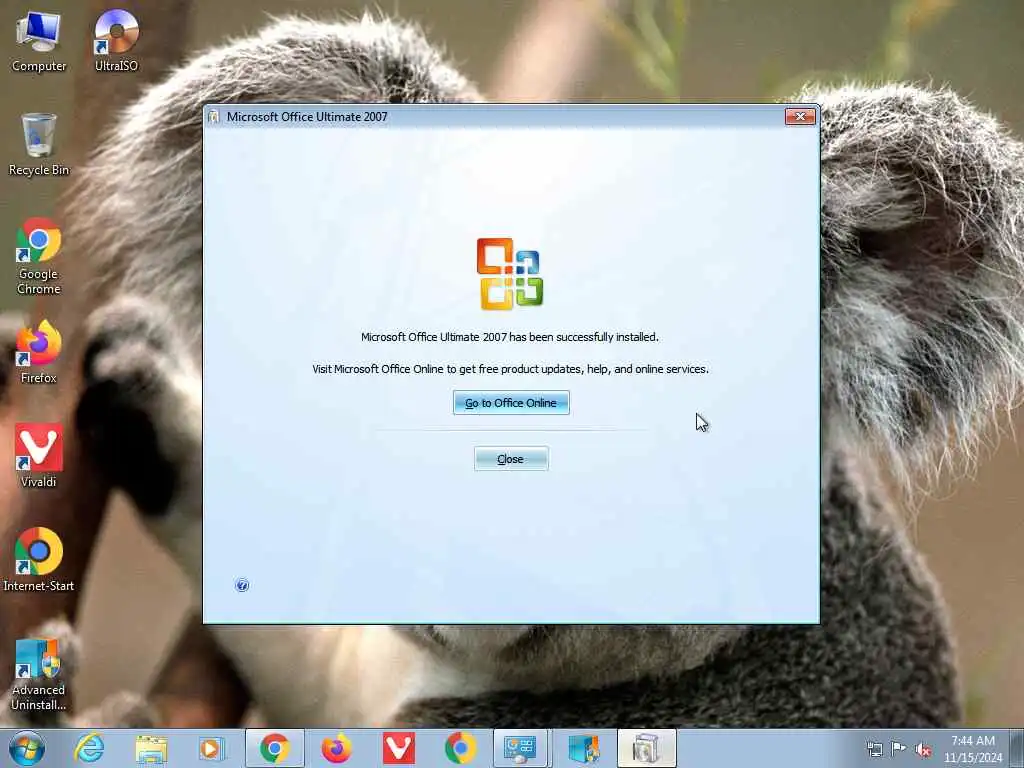
Task: Click the Show desktop strip
Action: [x=1018, y=748]
